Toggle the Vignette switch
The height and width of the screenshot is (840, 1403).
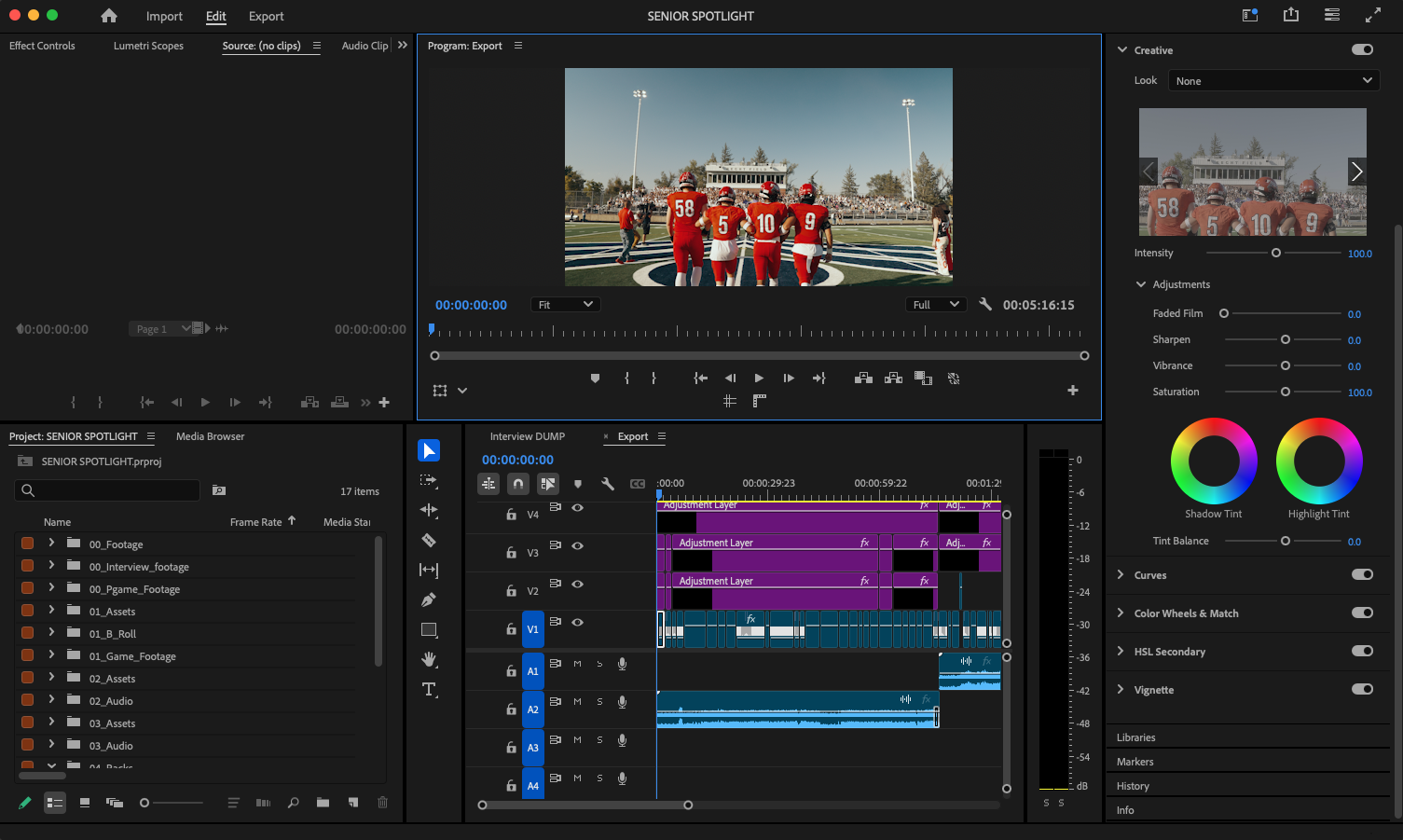[x=1362, y=689]
